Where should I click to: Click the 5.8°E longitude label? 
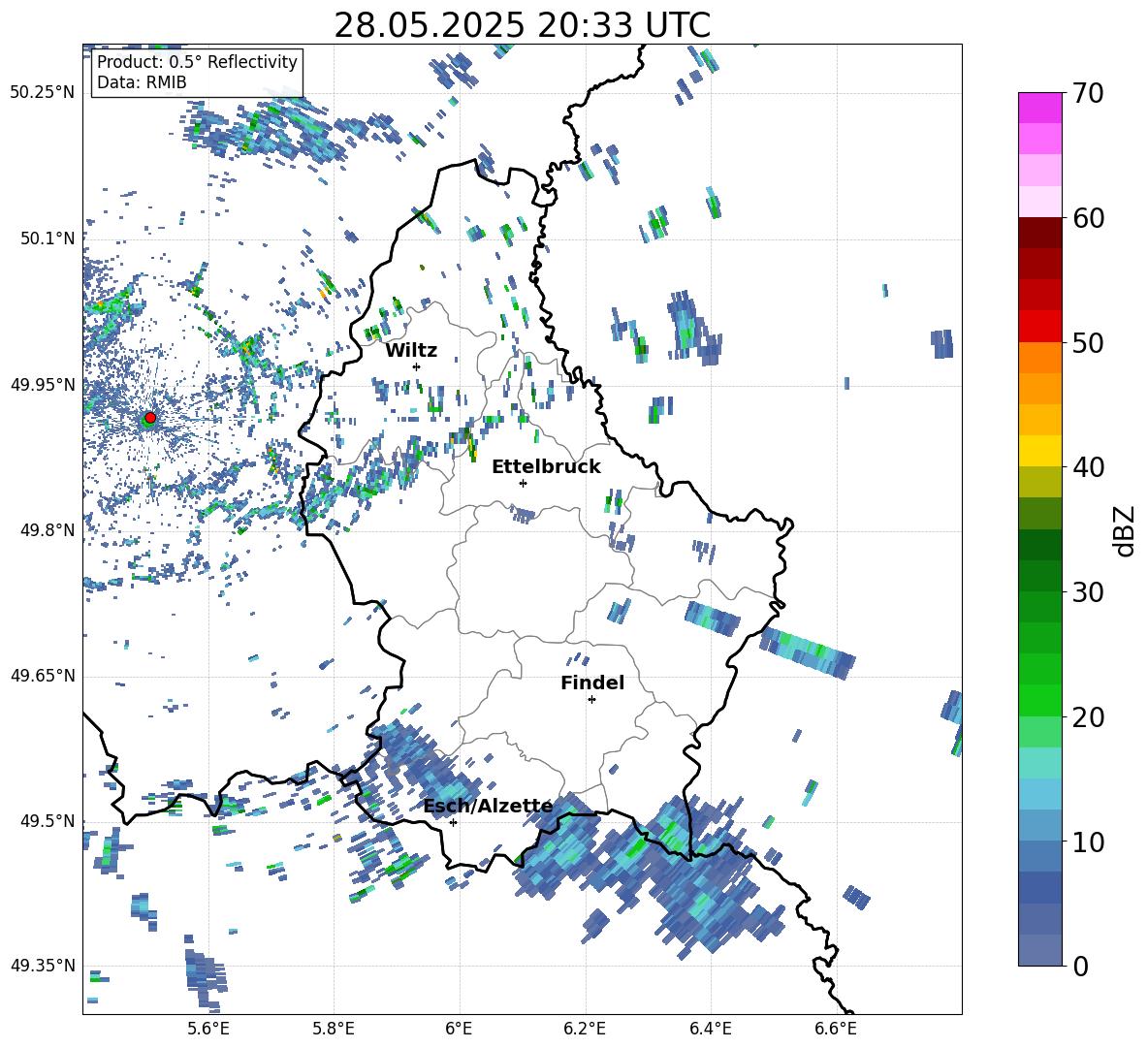(334, 1029)
